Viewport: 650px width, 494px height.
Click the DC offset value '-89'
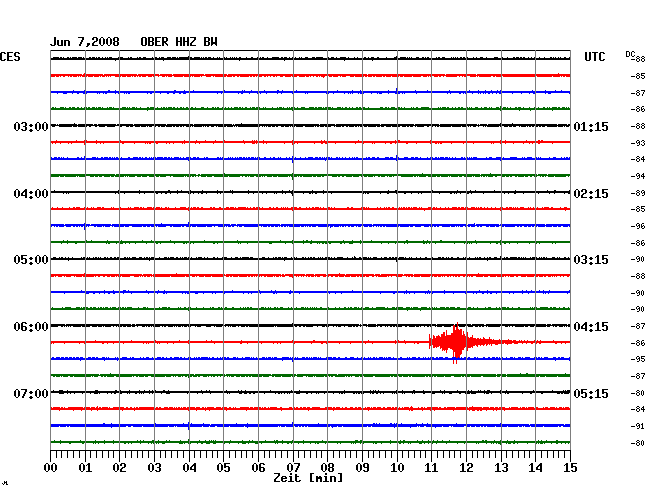(638, 193)
